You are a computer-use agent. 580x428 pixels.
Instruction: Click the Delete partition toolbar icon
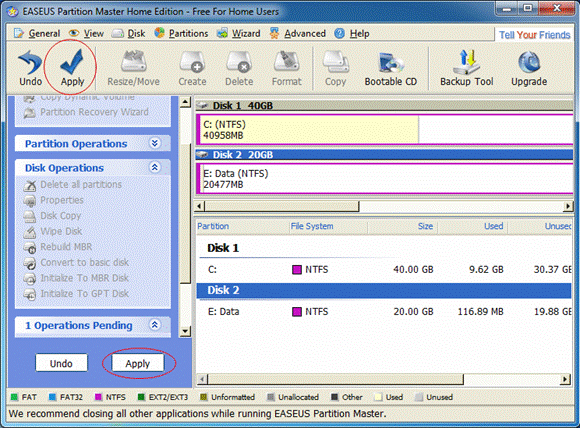pos(239,68)
